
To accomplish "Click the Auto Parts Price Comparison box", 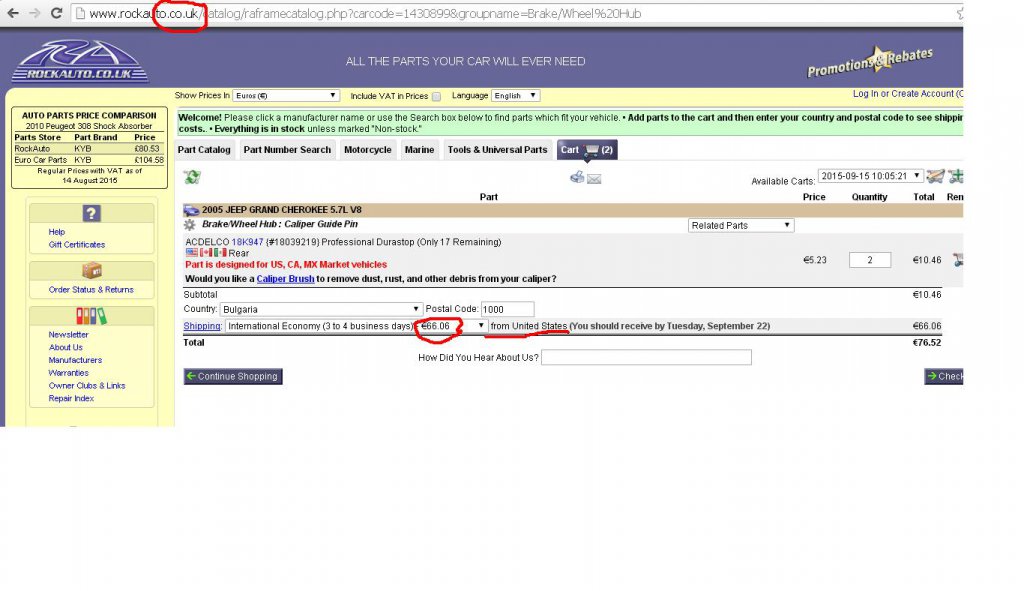I will point(89,148).
